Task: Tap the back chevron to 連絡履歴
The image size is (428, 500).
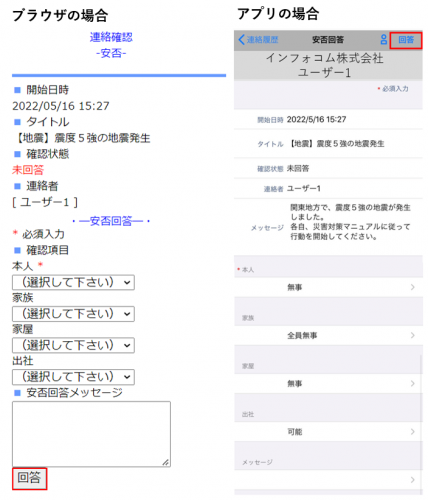Action: 242,40
